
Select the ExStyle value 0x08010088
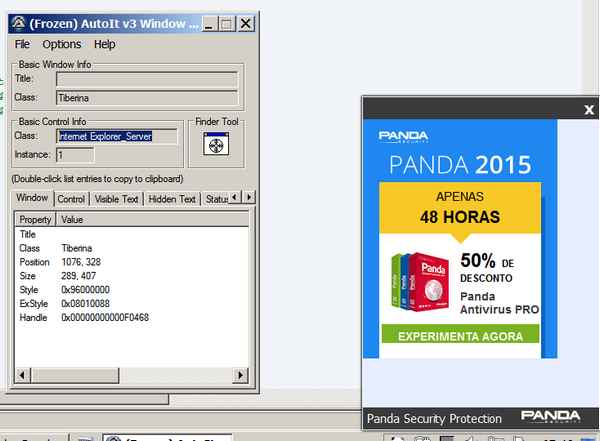[x=85, y=304]
